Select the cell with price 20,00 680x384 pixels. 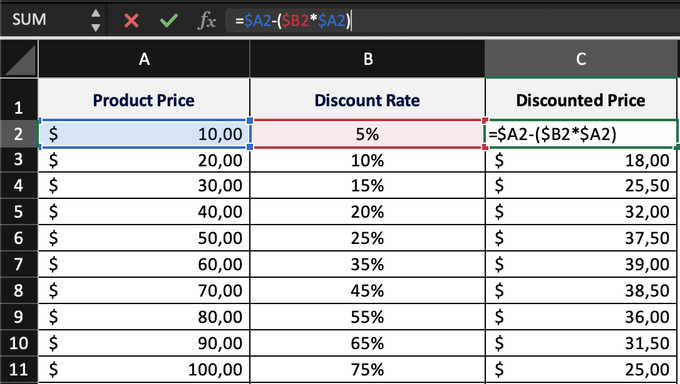tap(144, 160)
